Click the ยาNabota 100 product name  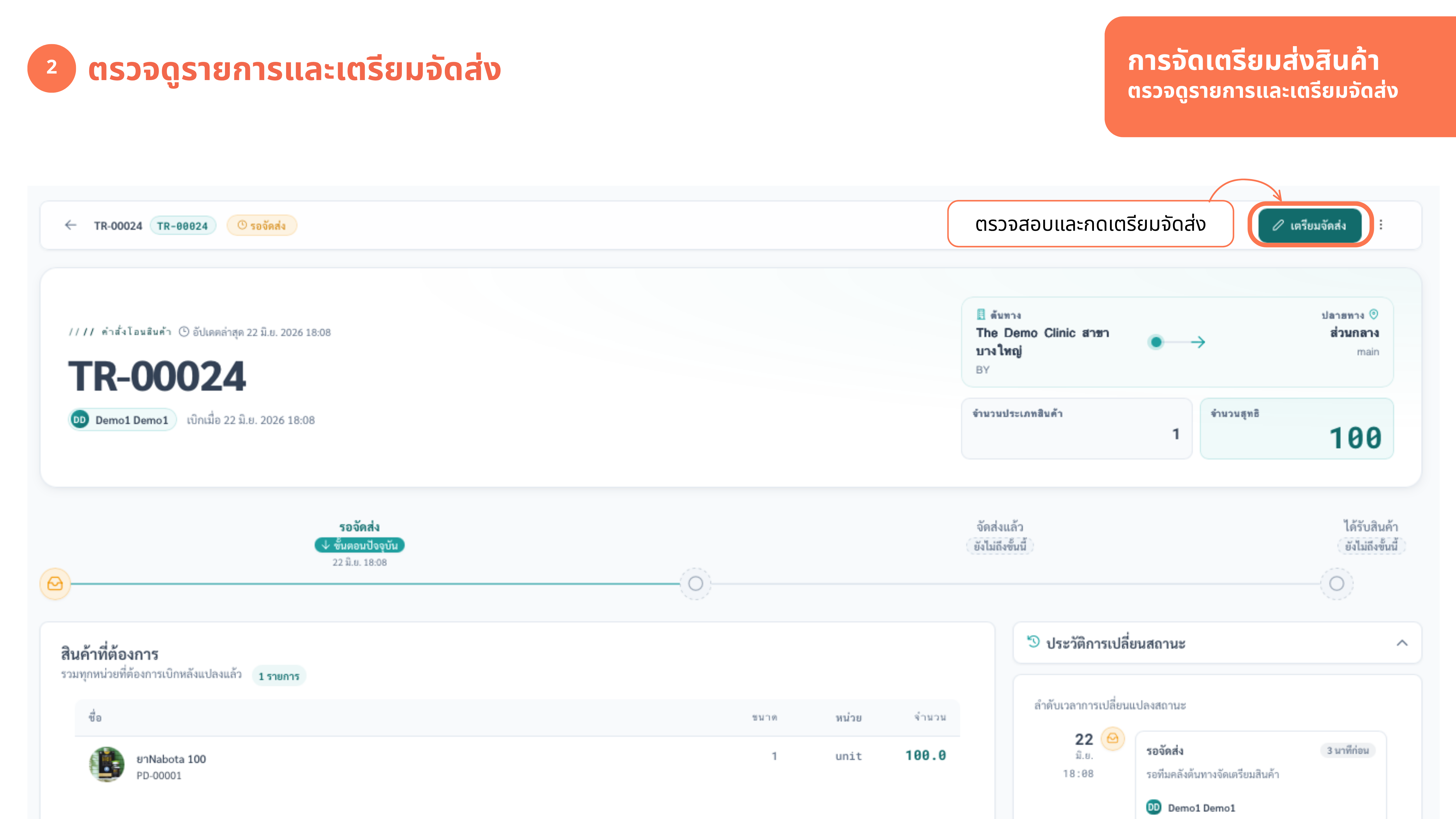[x=171, y=759]
